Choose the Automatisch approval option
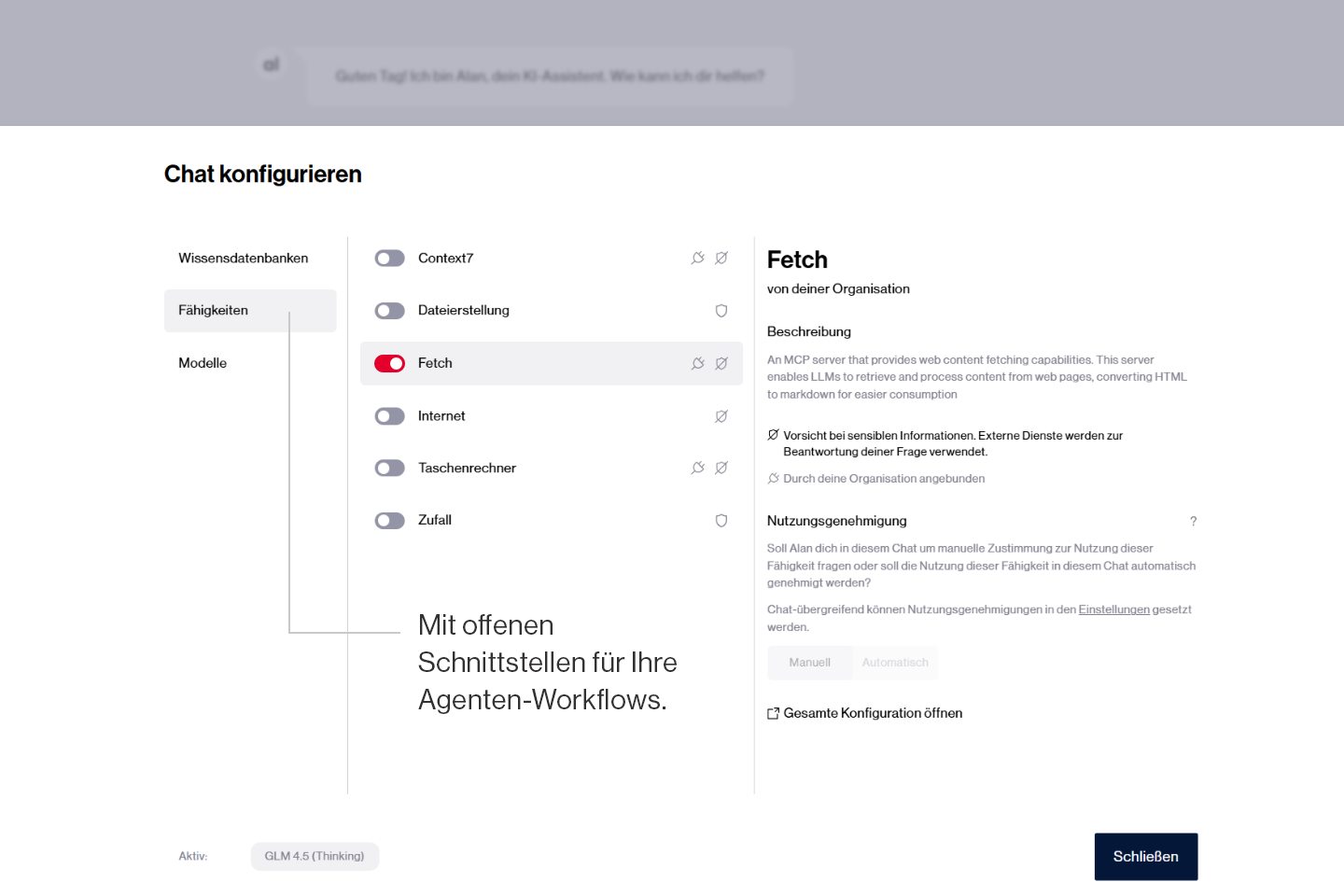The height and width of the screenshot is (896, 1344). pos(895,663)
